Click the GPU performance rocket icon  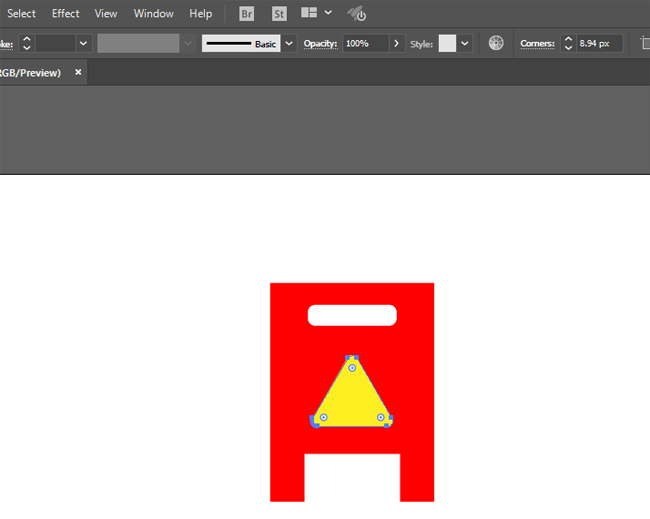356,14
